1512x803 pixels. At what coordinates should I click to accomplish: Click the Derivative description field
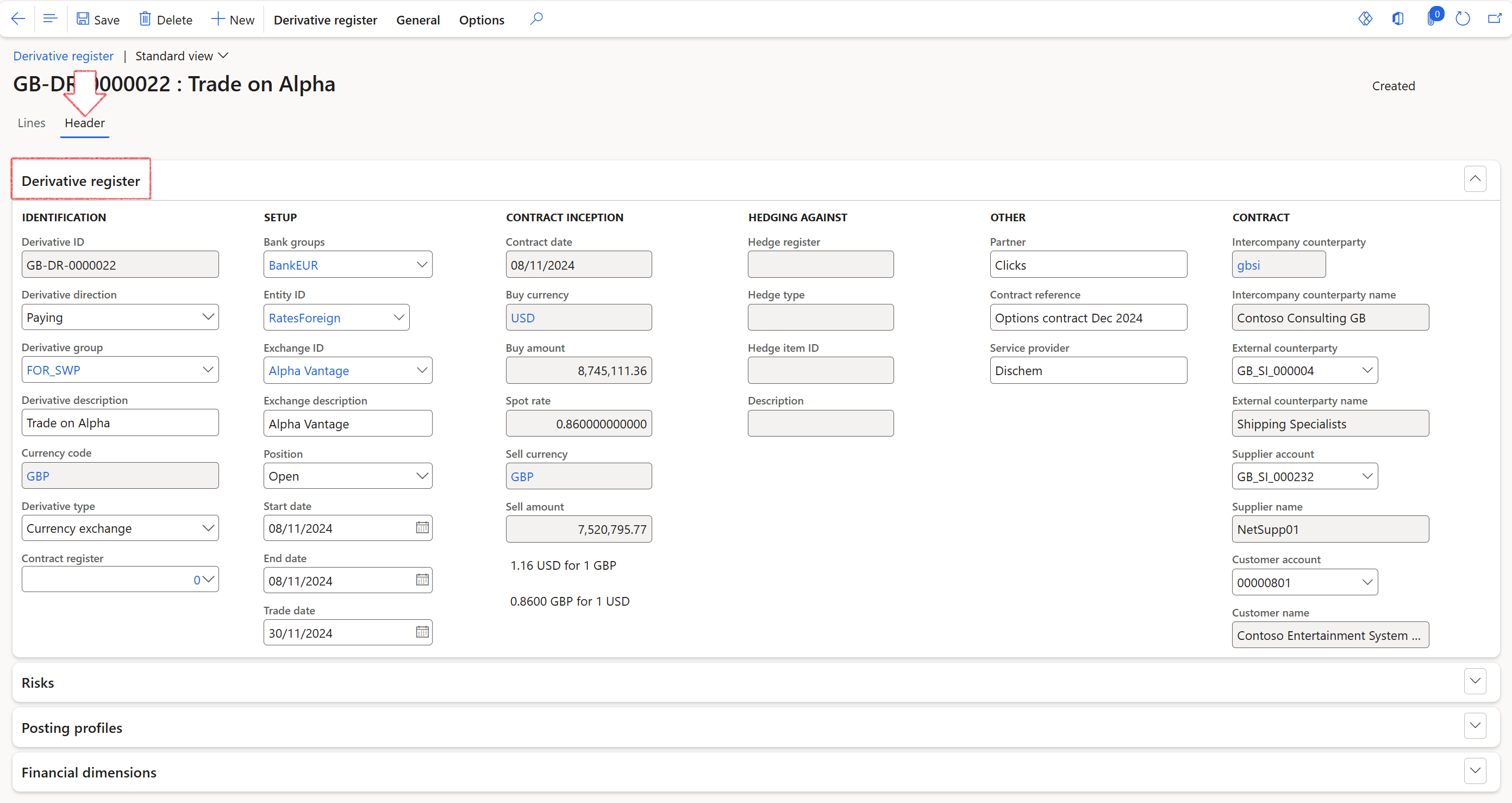pos(120,422)
